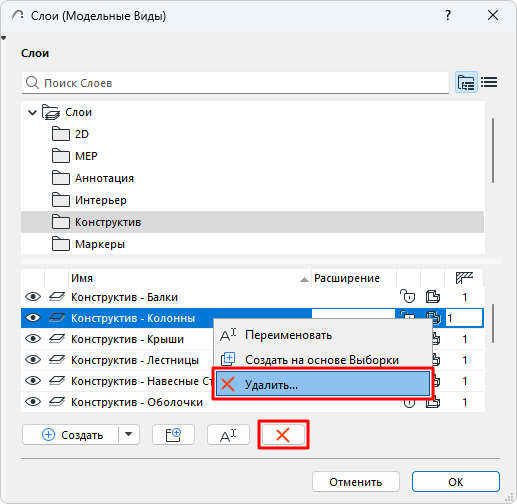This screenshot has height=504, width=517.
Task: Select the Конструктив folder
Action: pos(252,222)
